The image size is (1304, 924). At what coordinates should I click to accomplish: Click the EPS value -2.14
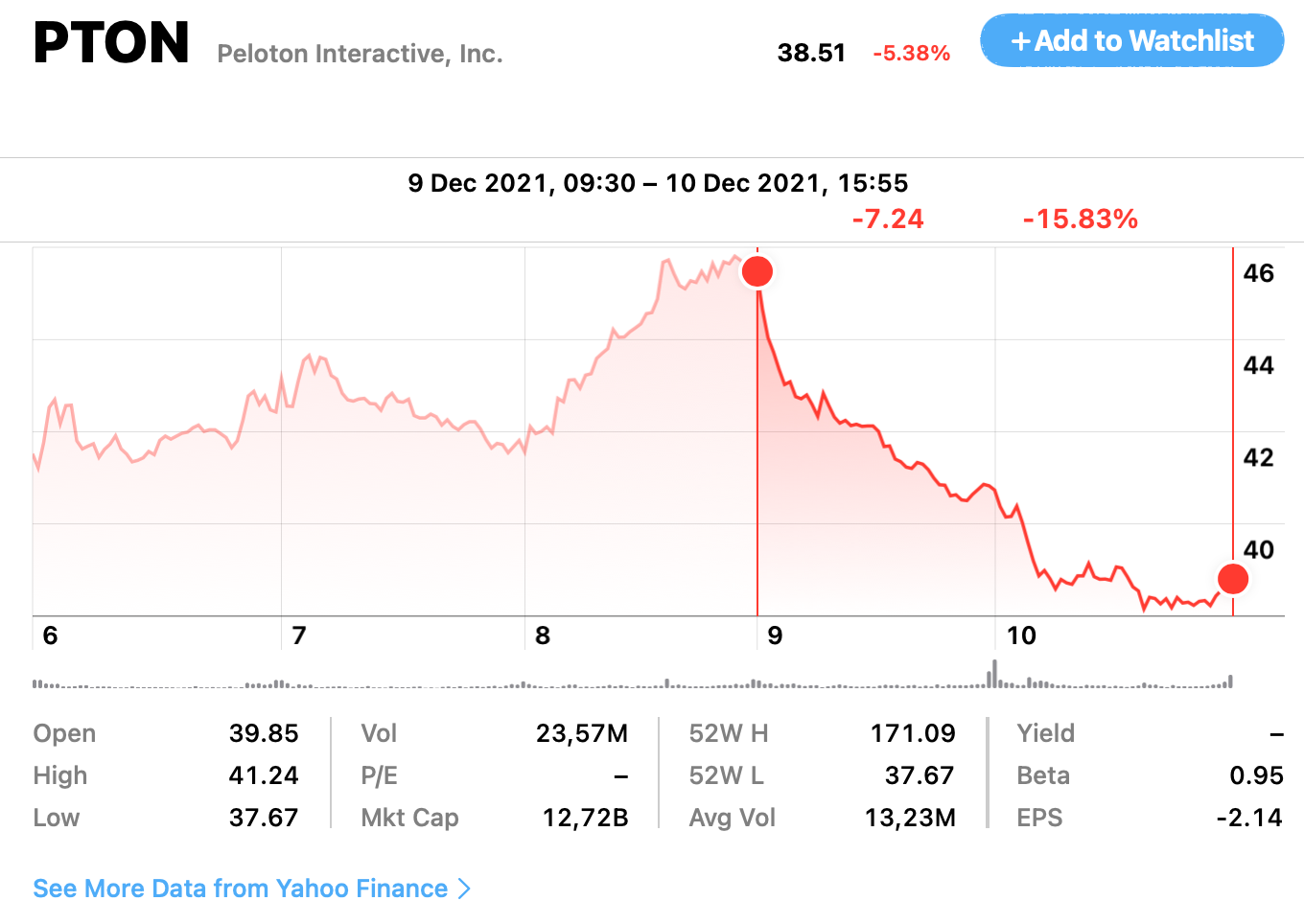point(1248,818)
